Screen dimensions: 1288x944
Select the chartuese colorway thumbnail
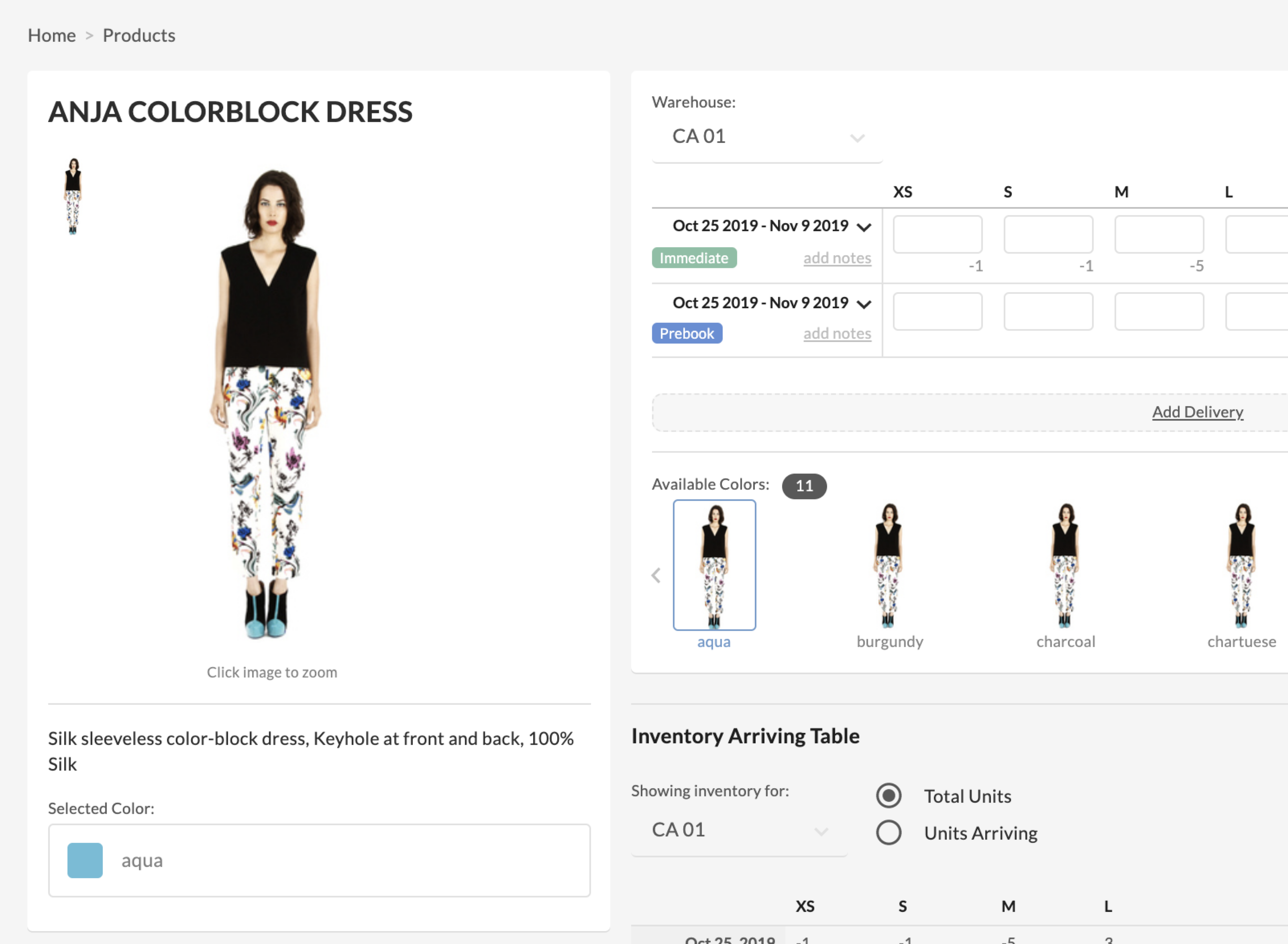1241,566
